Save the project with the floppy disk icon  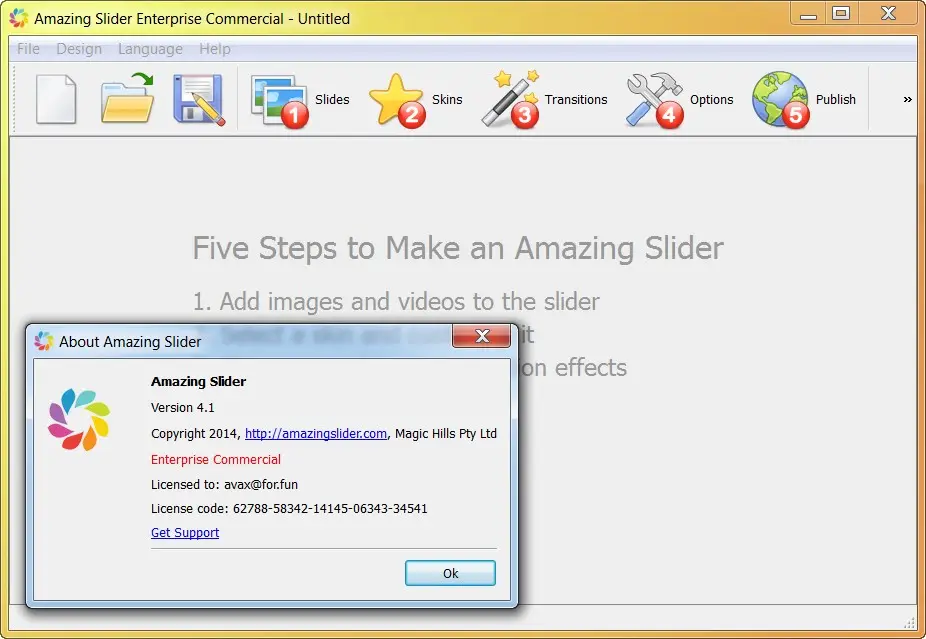(199, 99)
